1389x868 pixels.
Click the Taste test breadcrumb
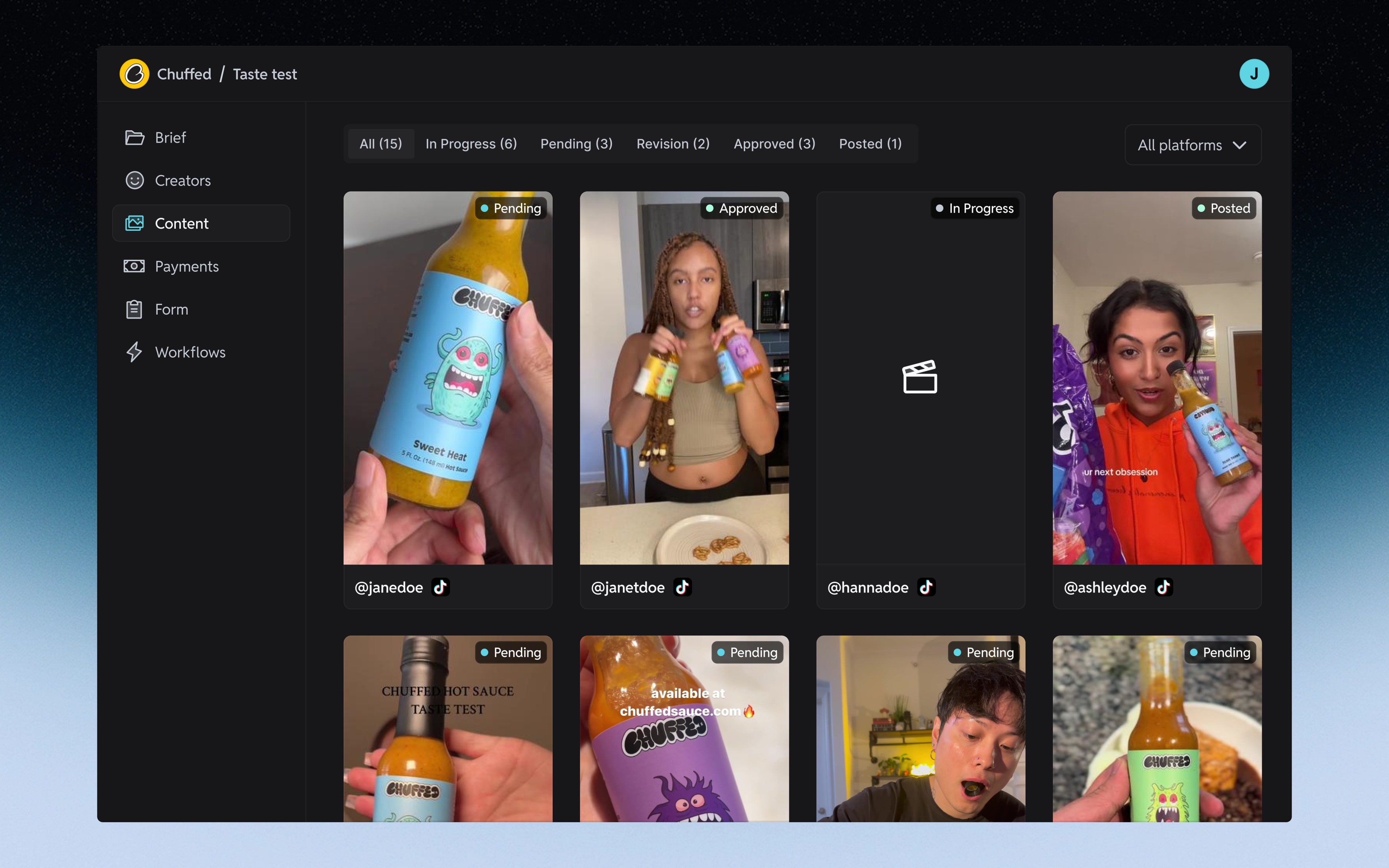click(x=265, y=74)
